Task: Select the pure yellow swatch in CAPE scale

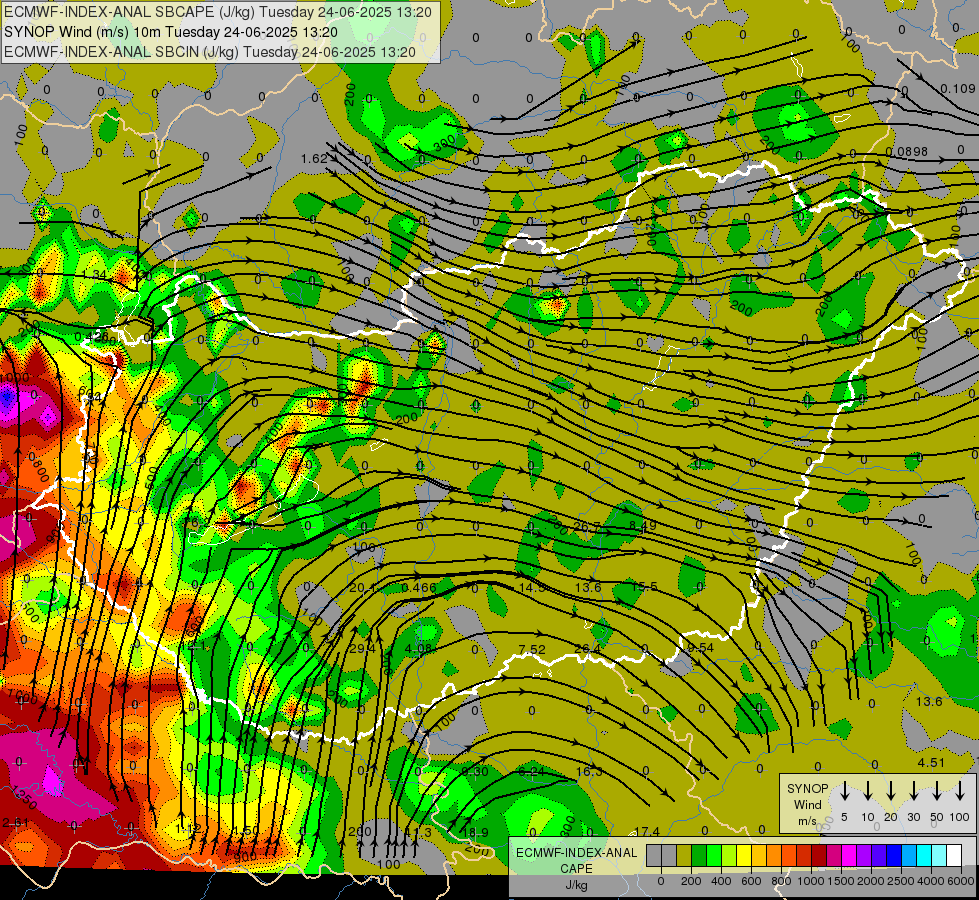Action: click(x=744, y=855)
